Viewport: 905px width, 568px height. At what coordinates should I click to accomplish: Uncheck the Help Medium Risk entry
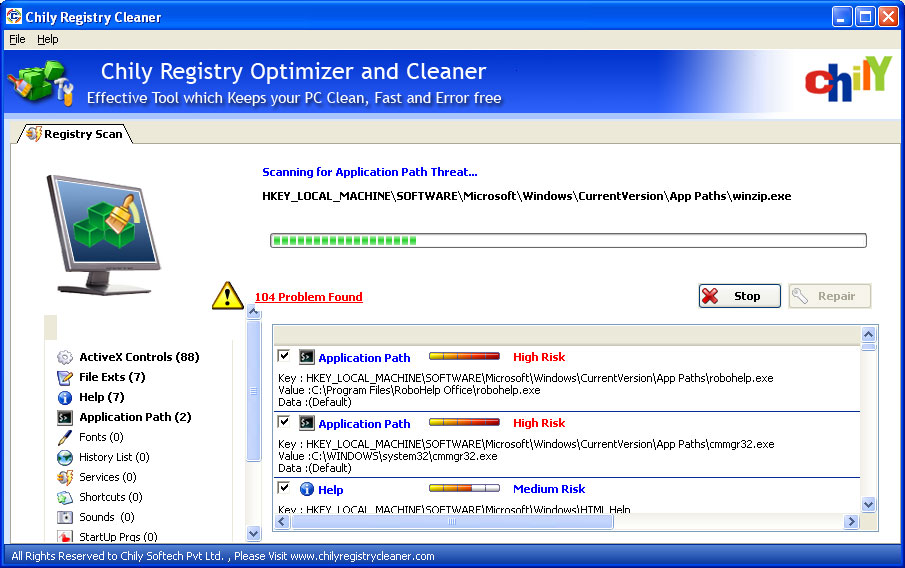pyautogui.click(x=283, y=488)
